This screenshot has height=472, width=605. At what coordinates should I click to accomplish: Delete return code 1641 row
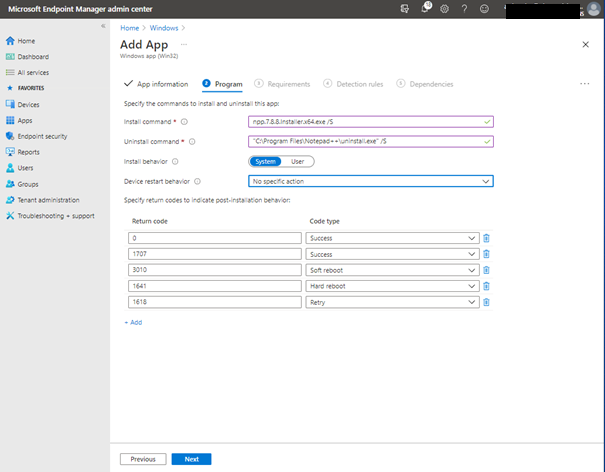[x=486, y=286]
